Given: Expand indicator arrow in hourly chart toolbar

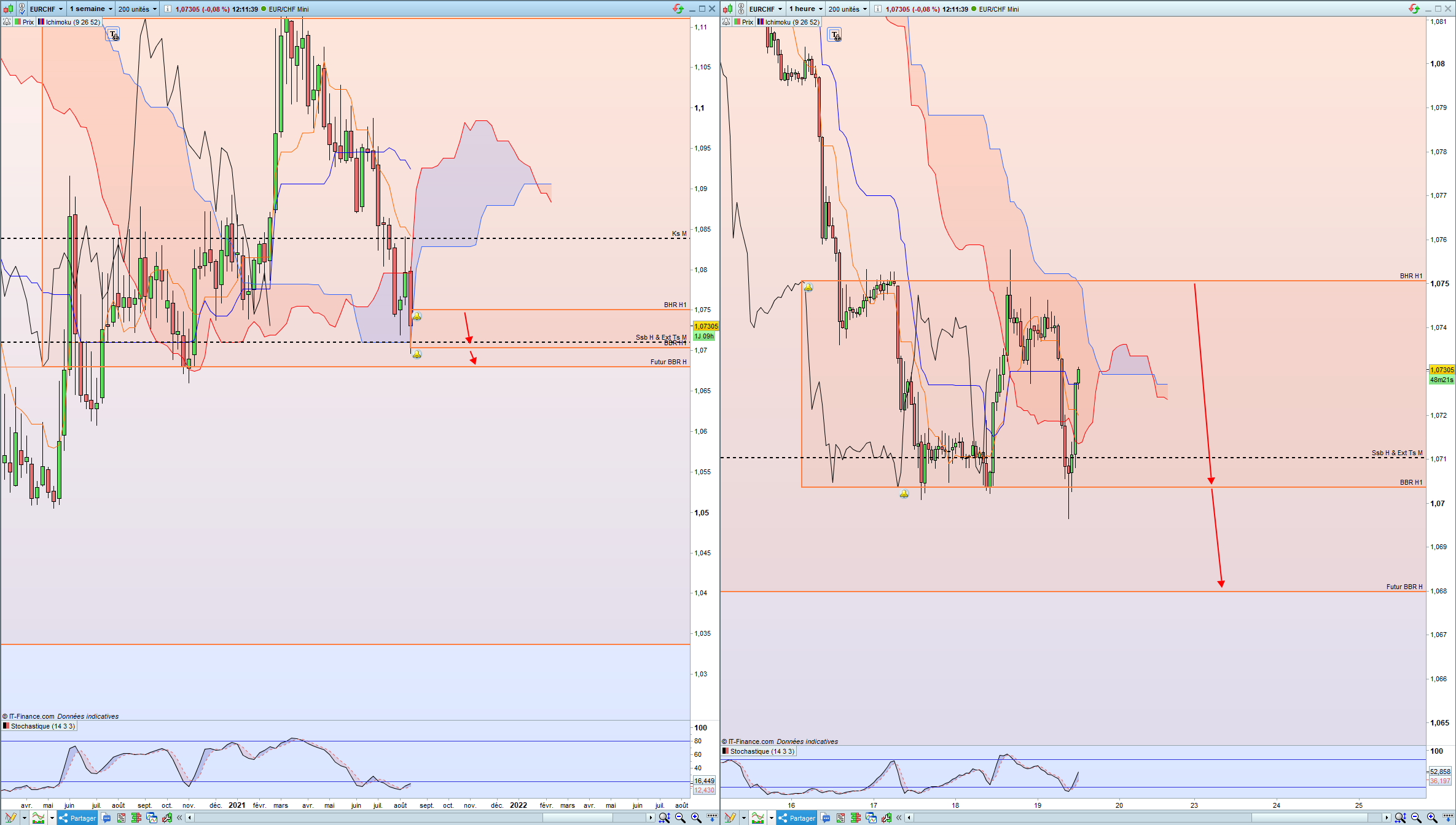Looking at the screenshot, I should 772,818.
